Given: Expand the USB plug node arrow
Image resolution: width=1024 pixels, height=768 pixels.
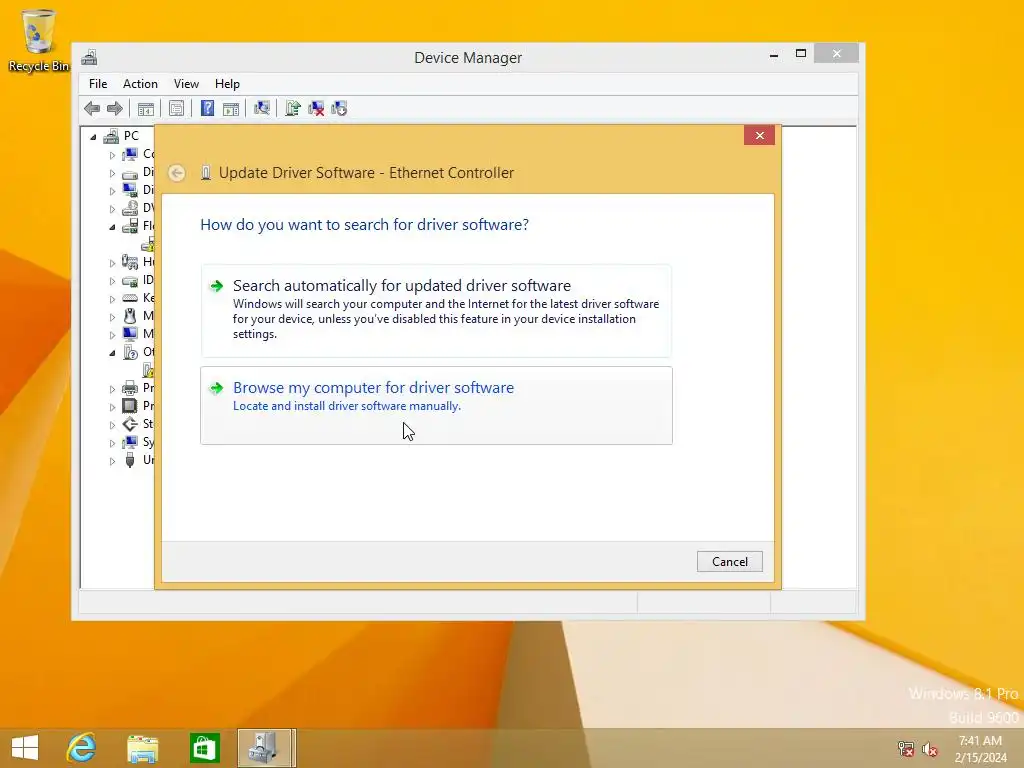Looking at the screenshot, I should 112,461.
